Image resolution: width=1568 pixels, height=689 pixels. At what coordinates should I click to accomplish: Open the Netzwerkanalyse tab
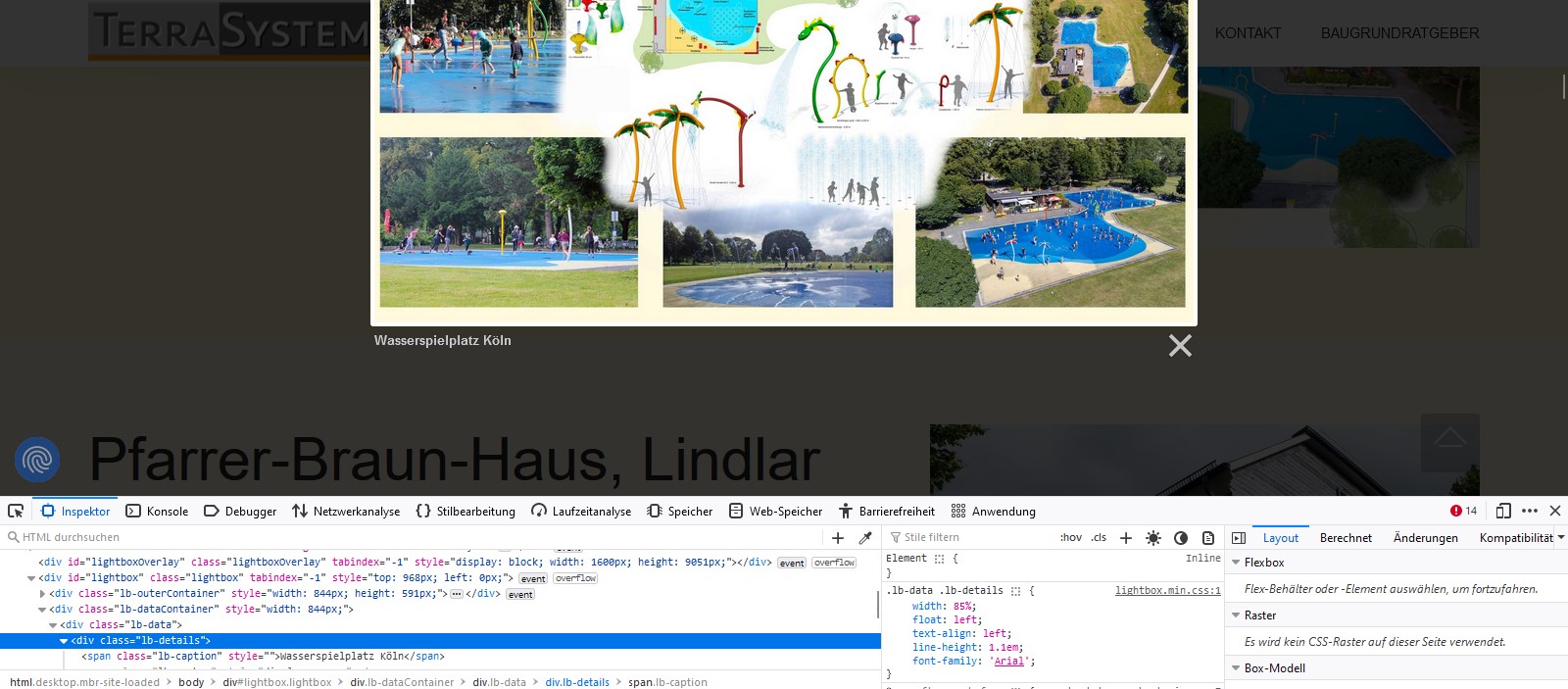(x=346, y=511)
